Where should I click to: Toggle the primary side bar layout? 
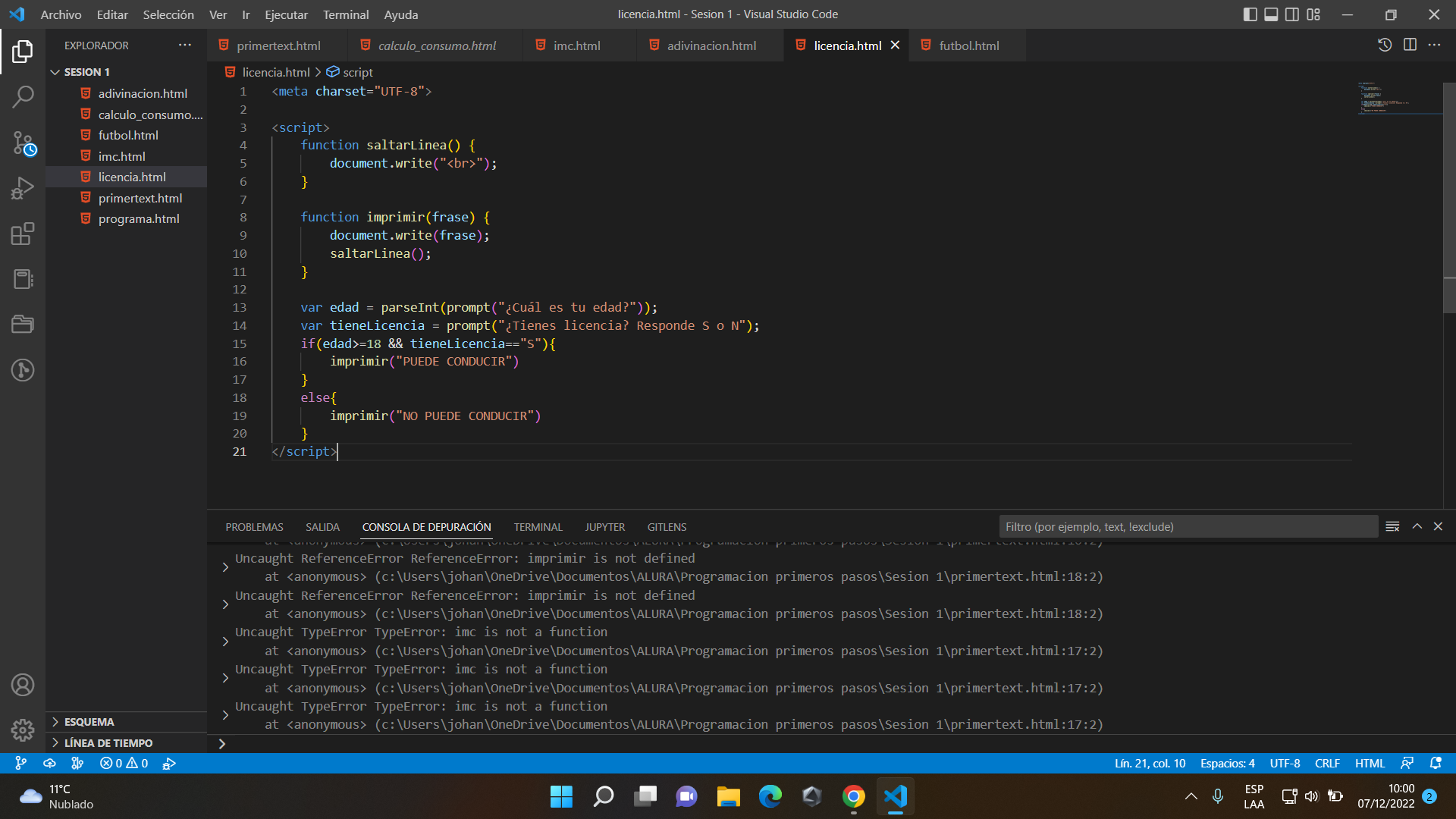click(1250, 14)
